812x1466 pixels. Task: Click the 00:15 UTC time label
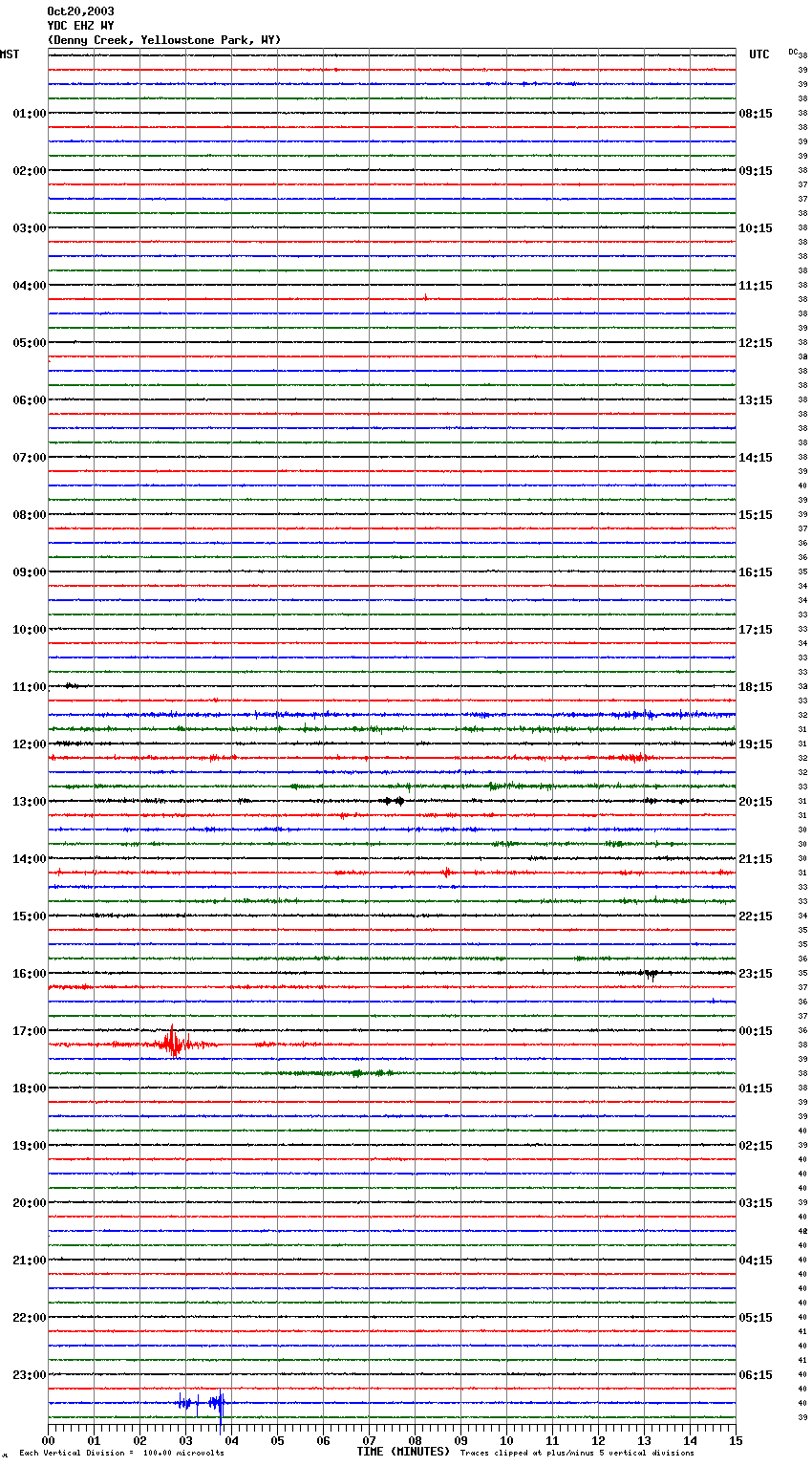coord(756,1031)
